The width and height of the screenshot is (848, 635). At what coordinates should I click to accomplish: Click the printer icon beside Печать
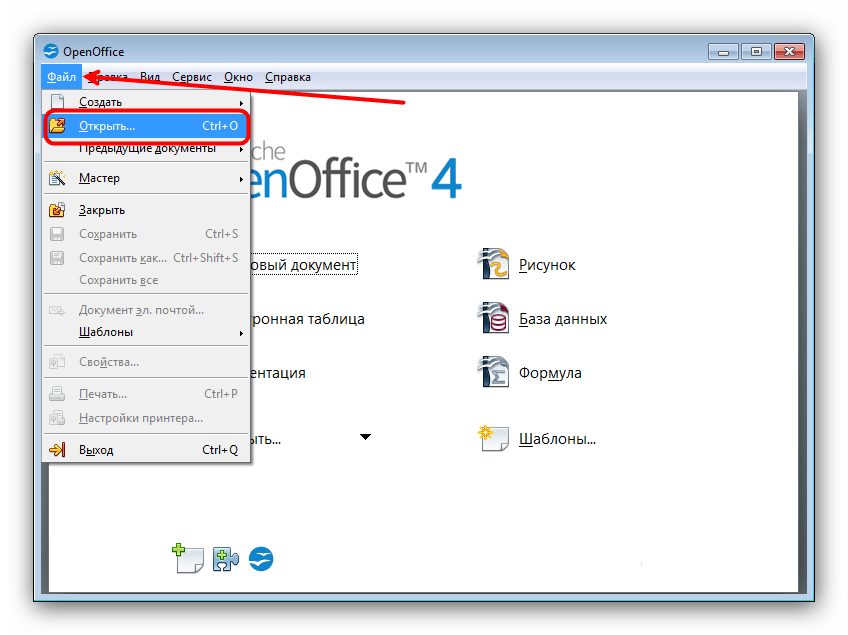coord(57,394)
